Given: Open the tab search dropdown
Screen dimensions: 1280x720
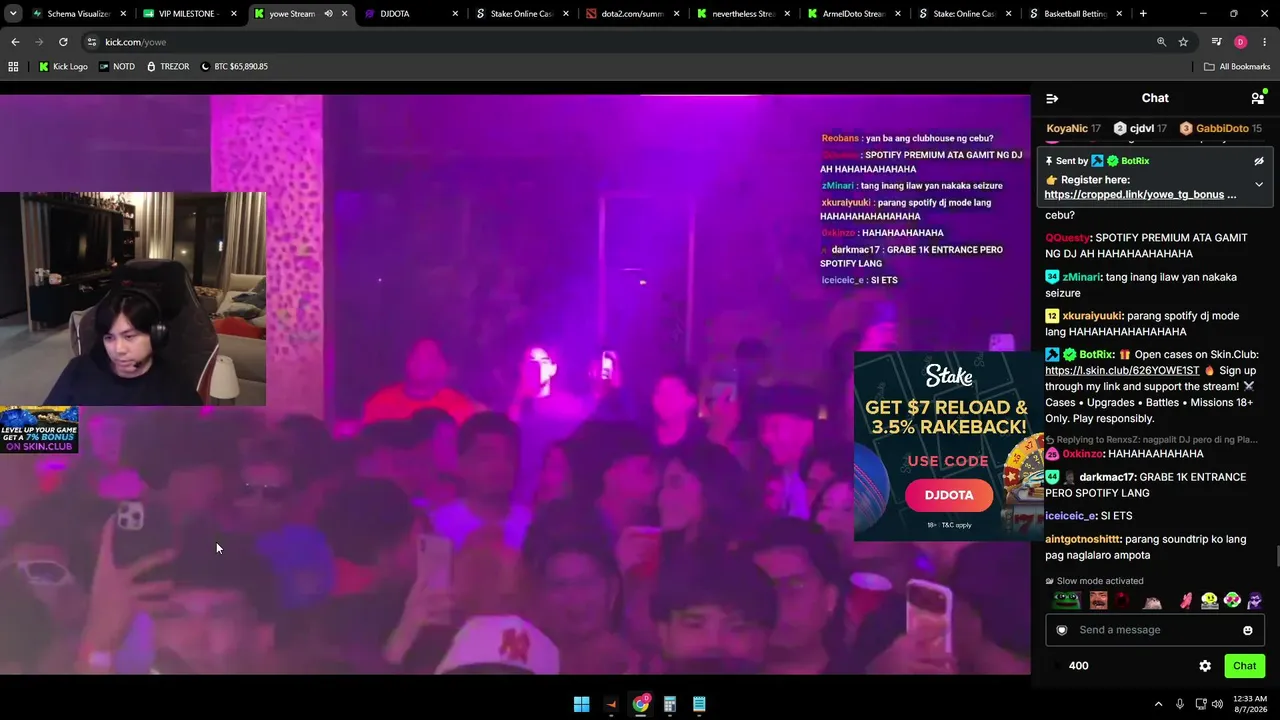Looking at the screenshot, I should click(13, 14).
